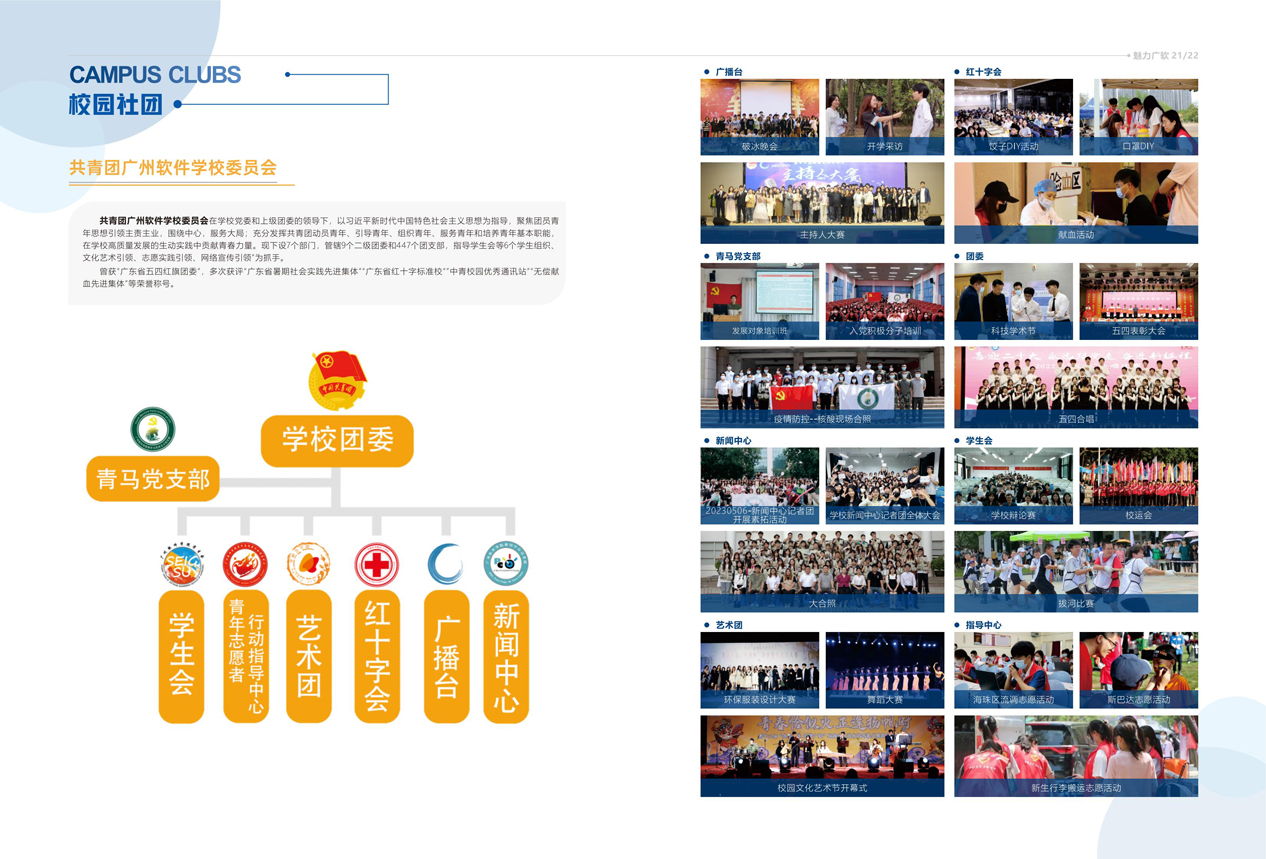The width and height of the screenshot is (1266, 859).
Task: Click the 指导中心 photo section heading
Action: [984, 625]
